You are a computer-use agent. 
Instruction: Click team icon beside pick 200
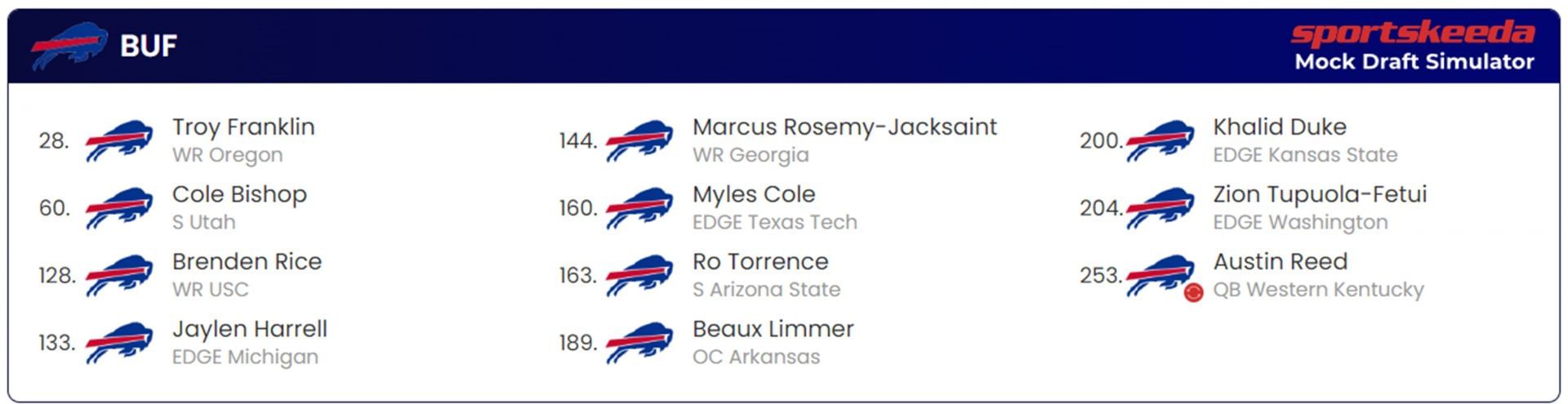1160,140
